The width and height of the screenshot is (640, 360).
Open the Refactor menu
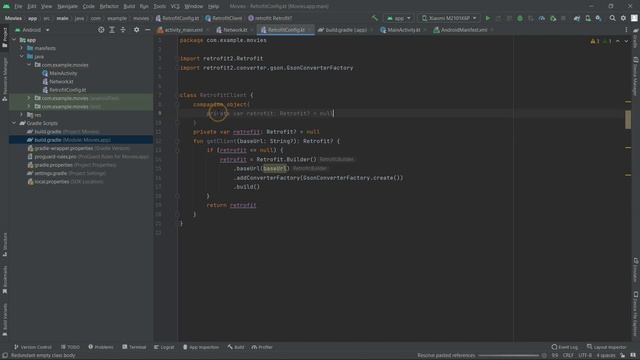click(x=109, y=6)
